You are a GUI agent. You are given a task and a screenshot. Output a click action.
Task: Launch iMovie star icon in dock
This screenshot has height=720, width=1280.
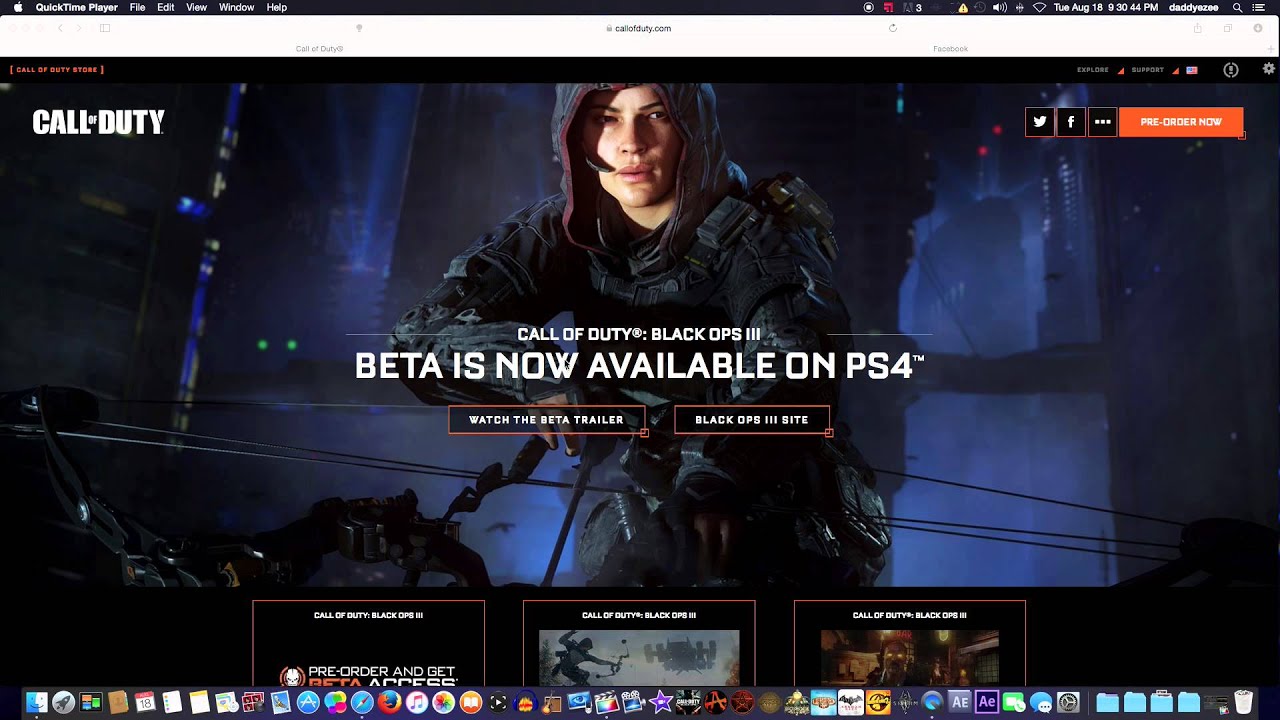tap(660, 702)
